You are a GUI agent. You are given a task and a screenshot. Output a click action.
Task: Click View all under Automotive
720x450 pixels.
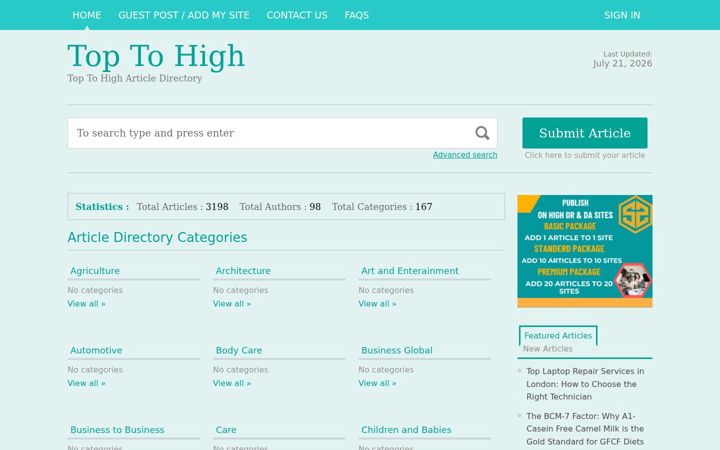pos(86,383)
